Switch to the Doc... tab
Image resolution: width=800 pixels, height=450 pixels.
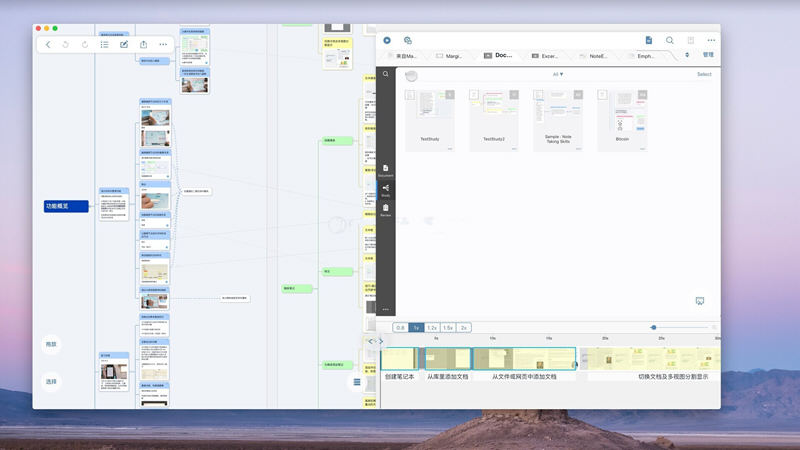click(x=498, y=55)
